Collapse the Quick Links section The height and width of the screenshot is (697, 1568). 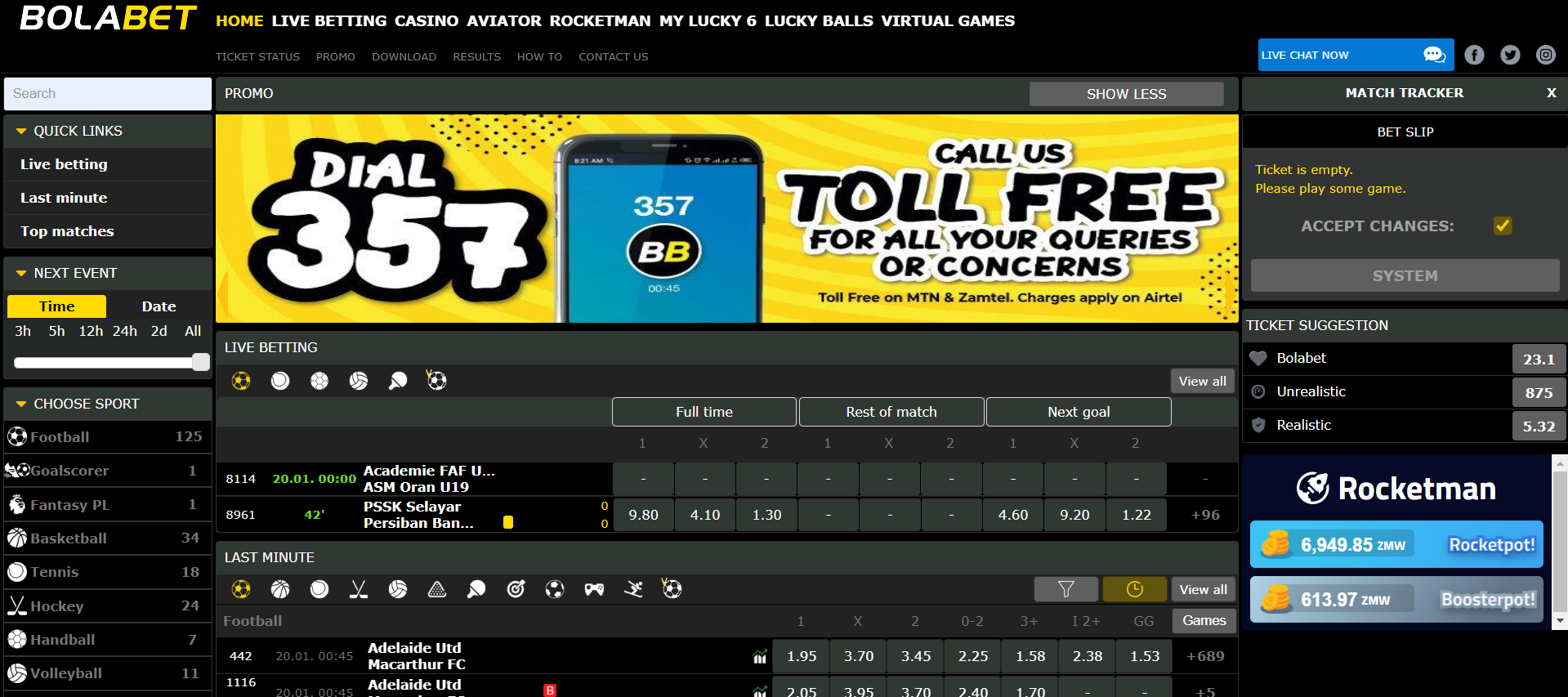pos(21,132)
